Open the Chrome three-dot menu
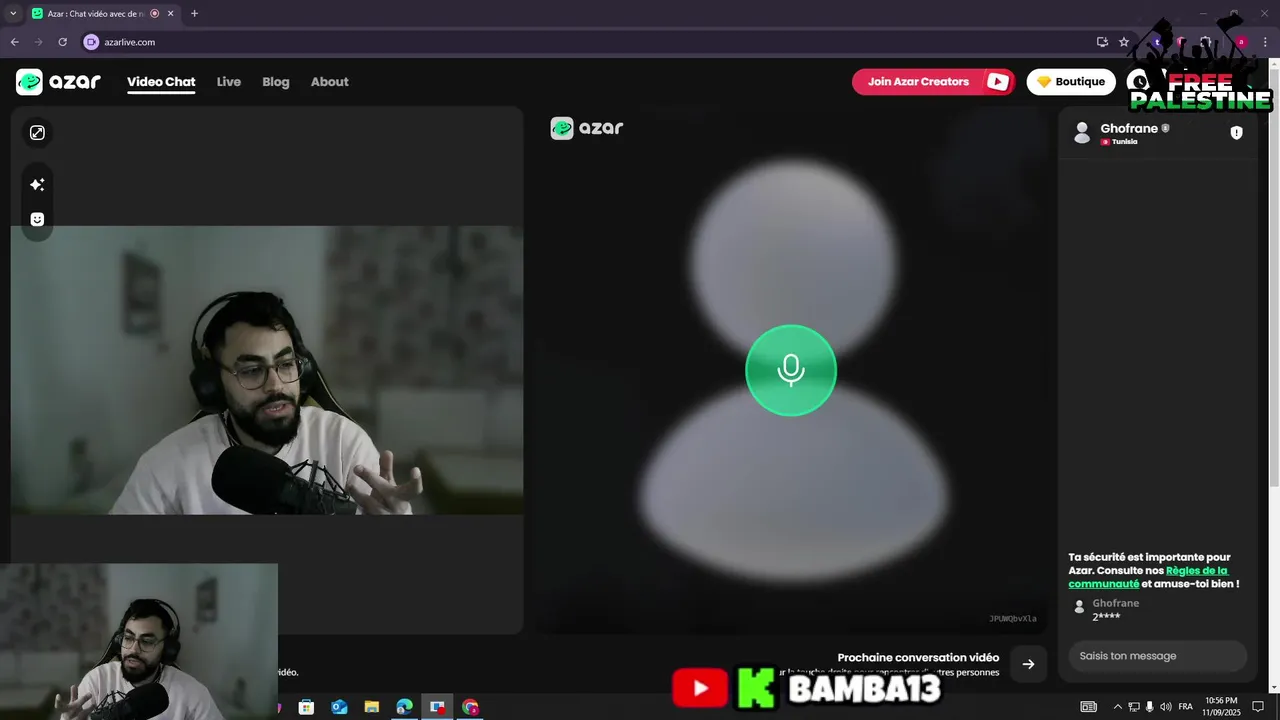This screenshot has width=1280, height=720. [x=1265, y=42]
